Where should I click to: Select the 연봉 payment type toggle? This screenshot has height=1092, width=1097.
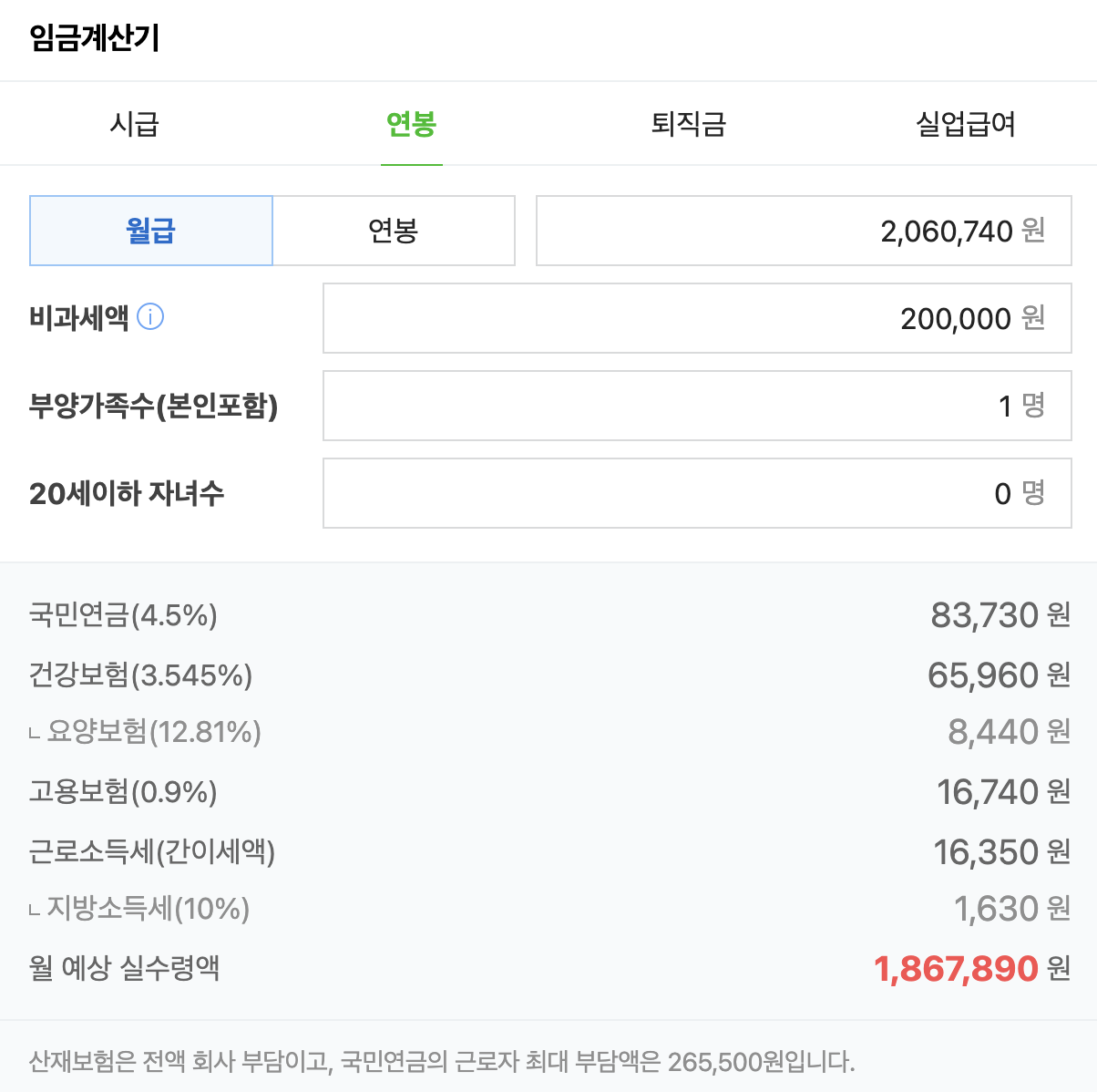(x=394, y=231)
